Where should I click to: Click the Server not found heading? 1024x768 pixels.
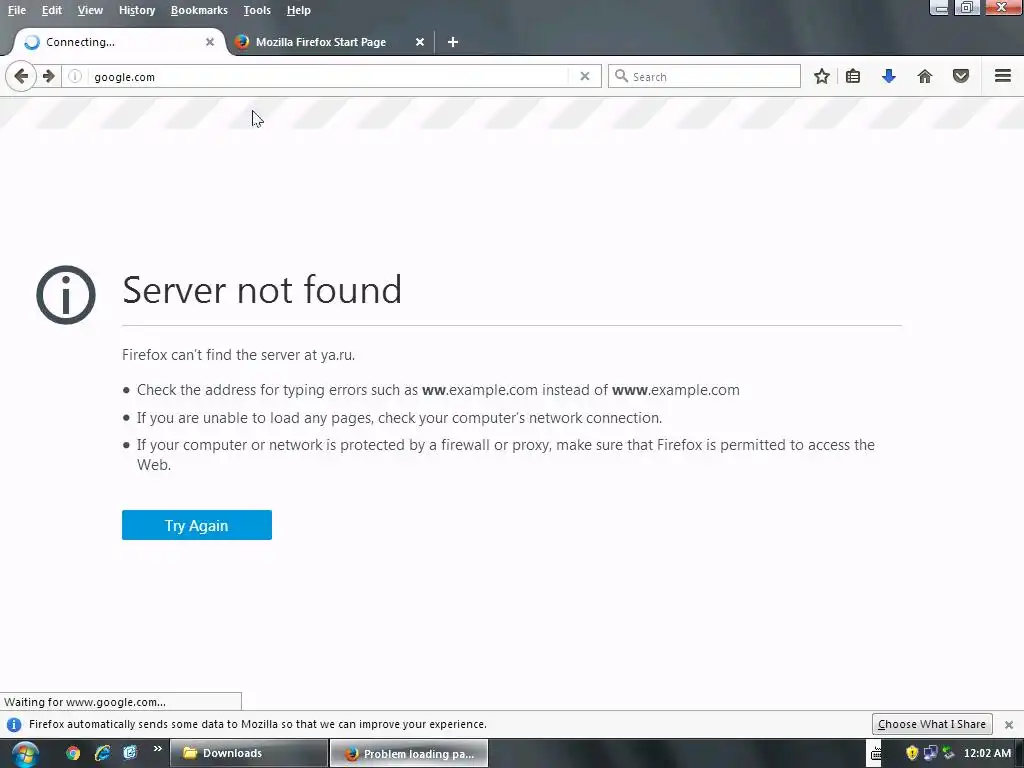point(262,289)
